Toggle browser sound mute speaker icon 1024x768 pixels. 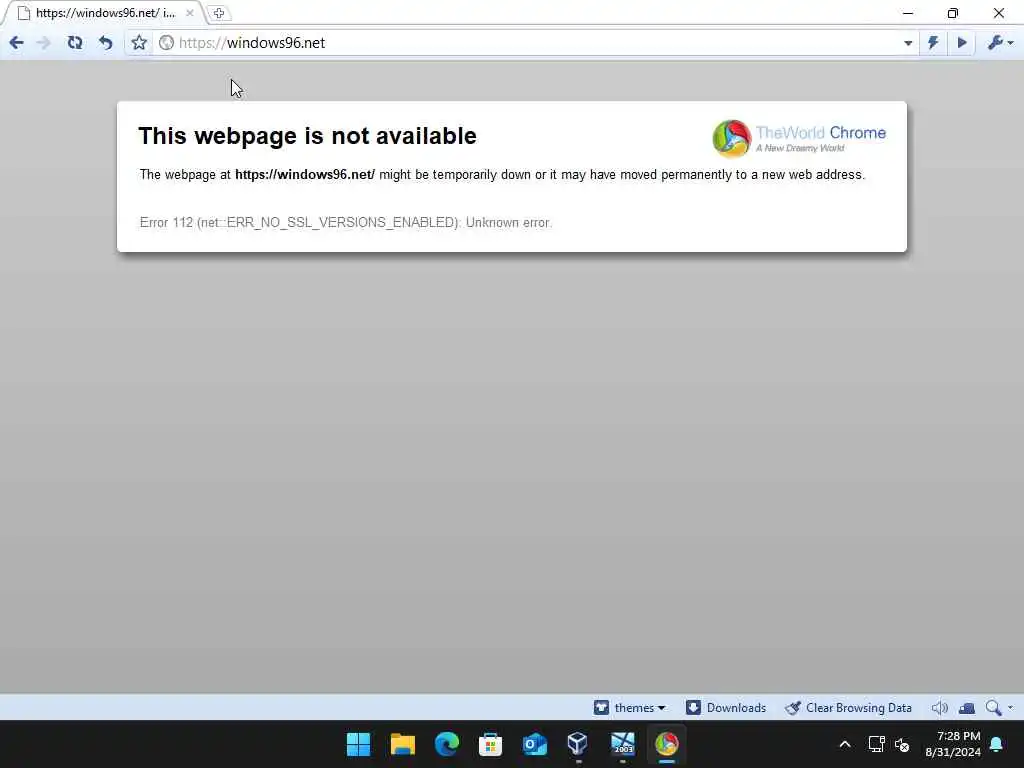click(x=939, y=708)
